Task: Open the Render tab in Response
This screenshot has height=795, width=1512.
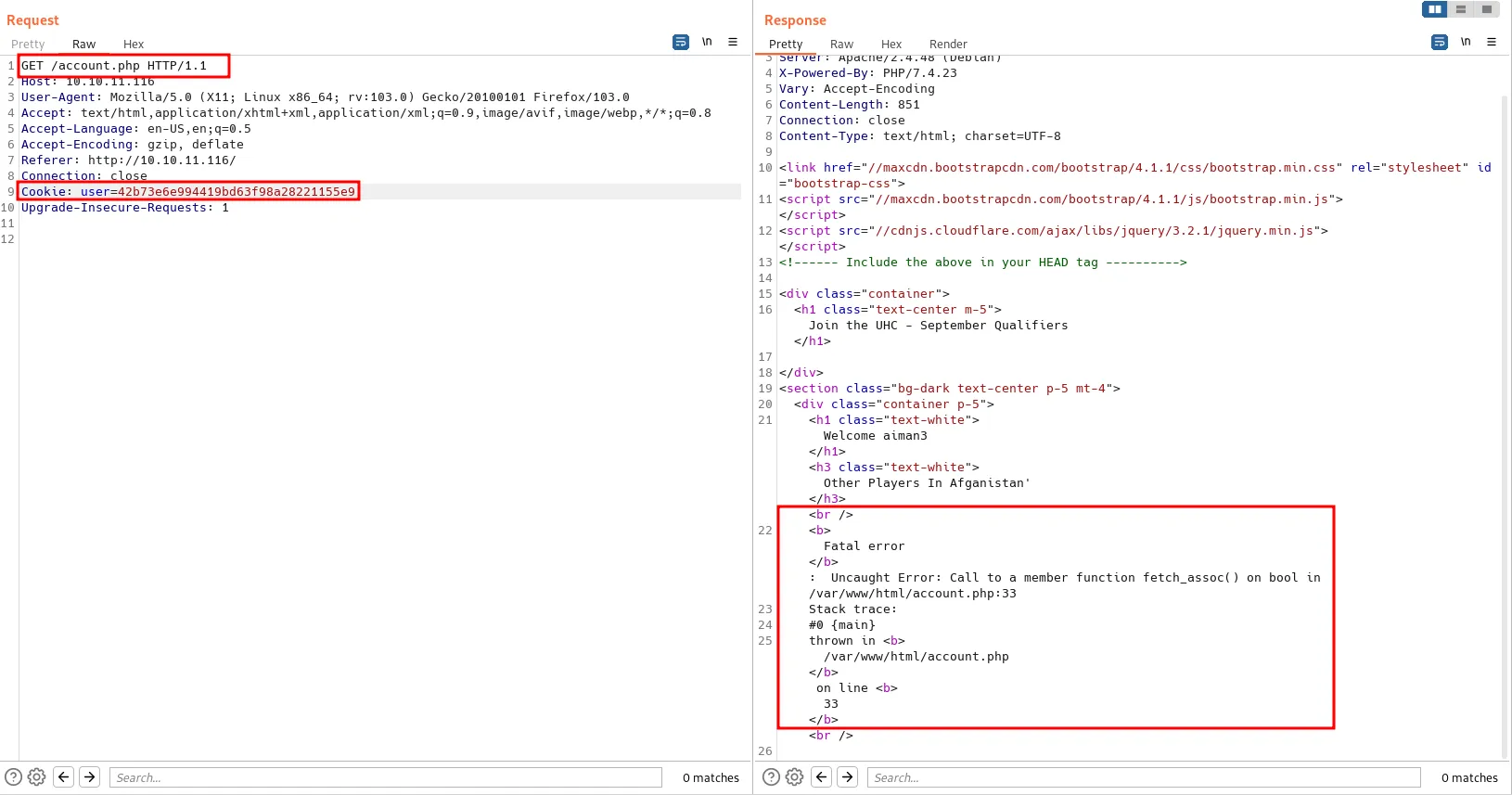Action: 948,44
